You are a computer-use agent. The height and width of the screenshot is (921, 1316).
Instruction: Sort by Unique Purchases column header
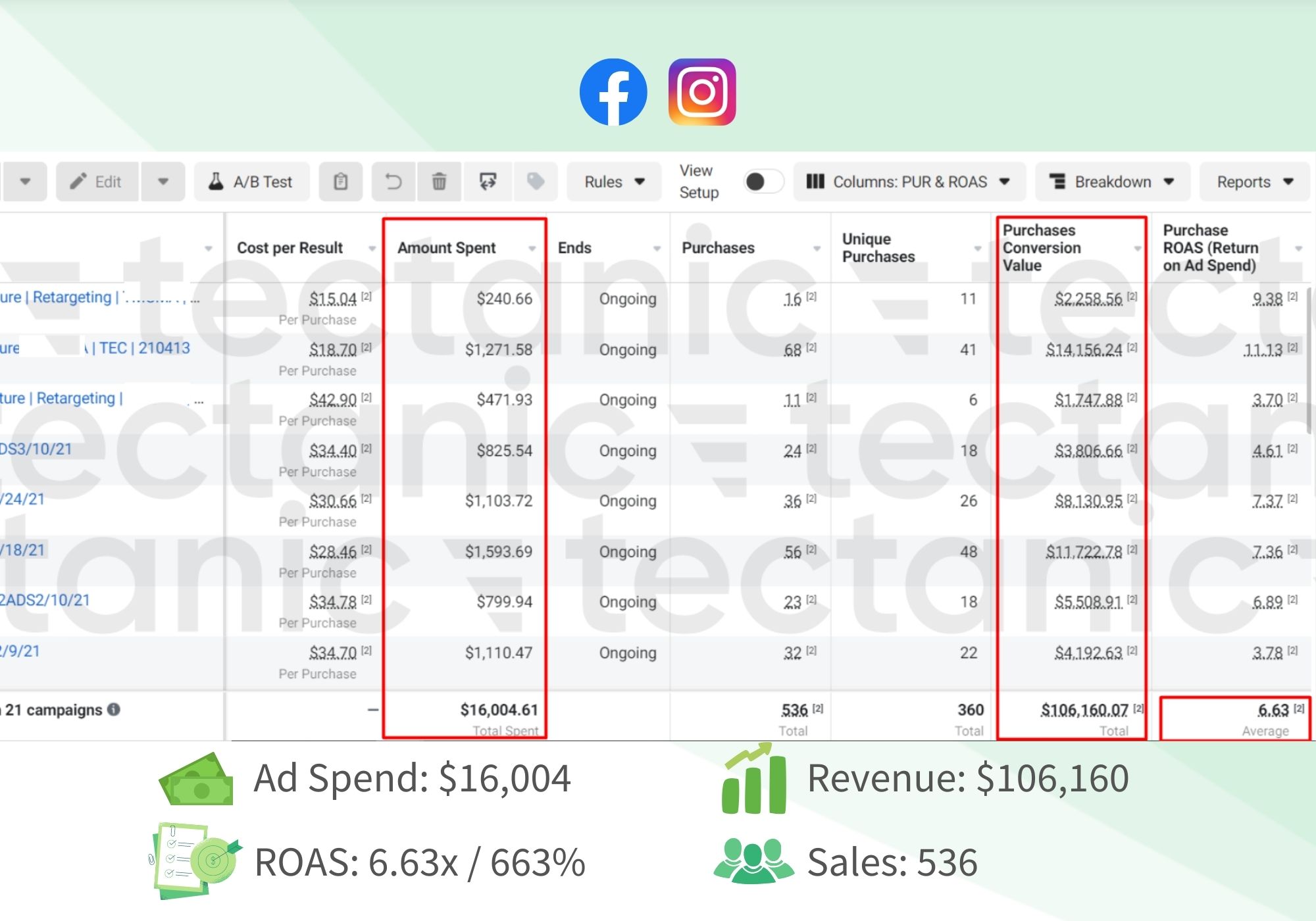click(x=878, y=248)
